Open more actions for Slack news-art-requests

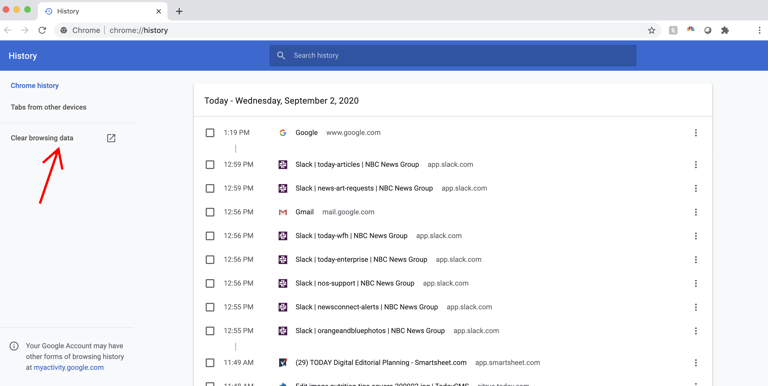(696, 188)
